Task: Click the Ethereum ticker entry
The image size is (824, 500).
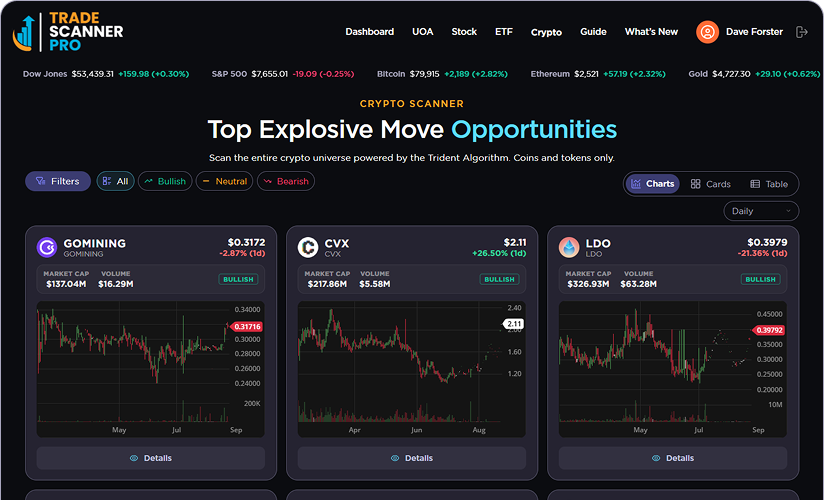Action: point(598,74)
